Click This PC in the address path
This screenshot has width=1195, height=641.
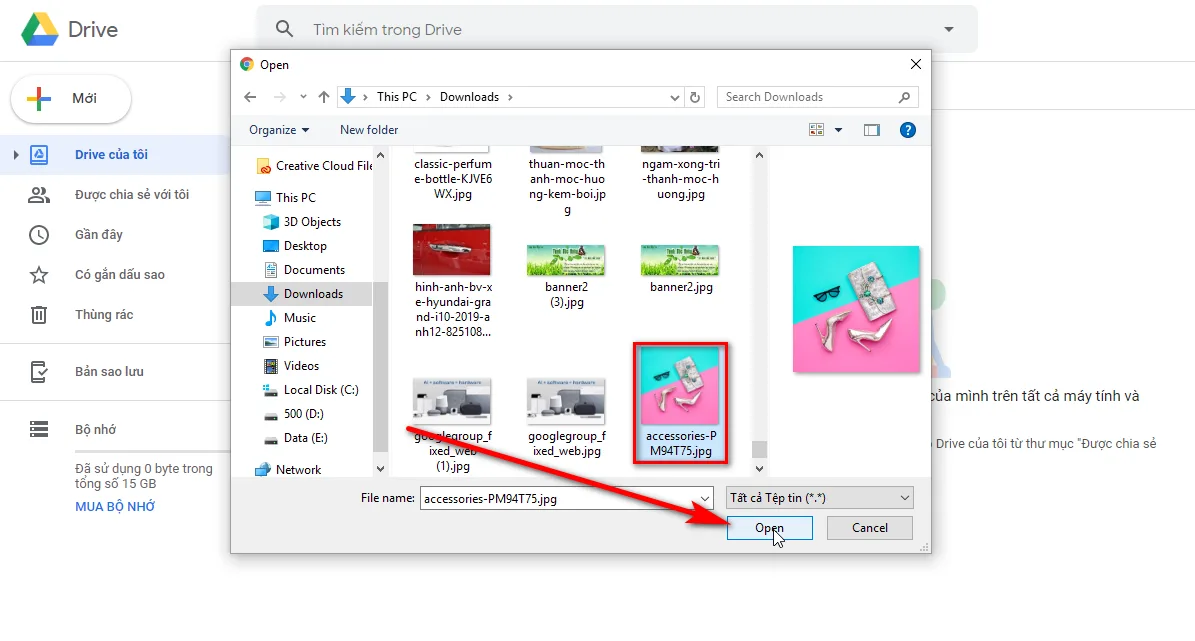[396, 97]
